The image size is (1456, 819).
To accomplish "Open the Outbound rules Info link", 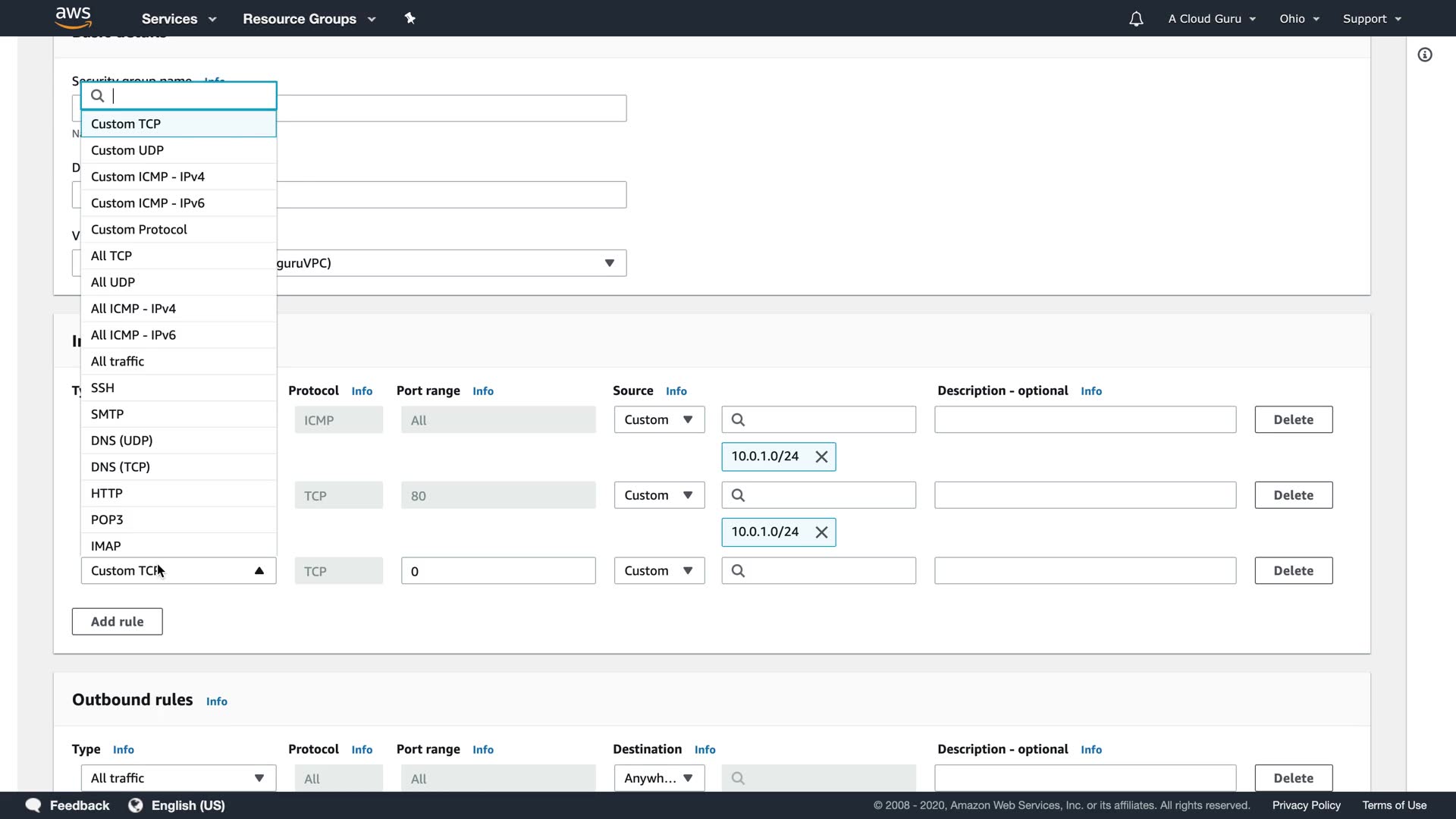I will click(x=217, y=701).
